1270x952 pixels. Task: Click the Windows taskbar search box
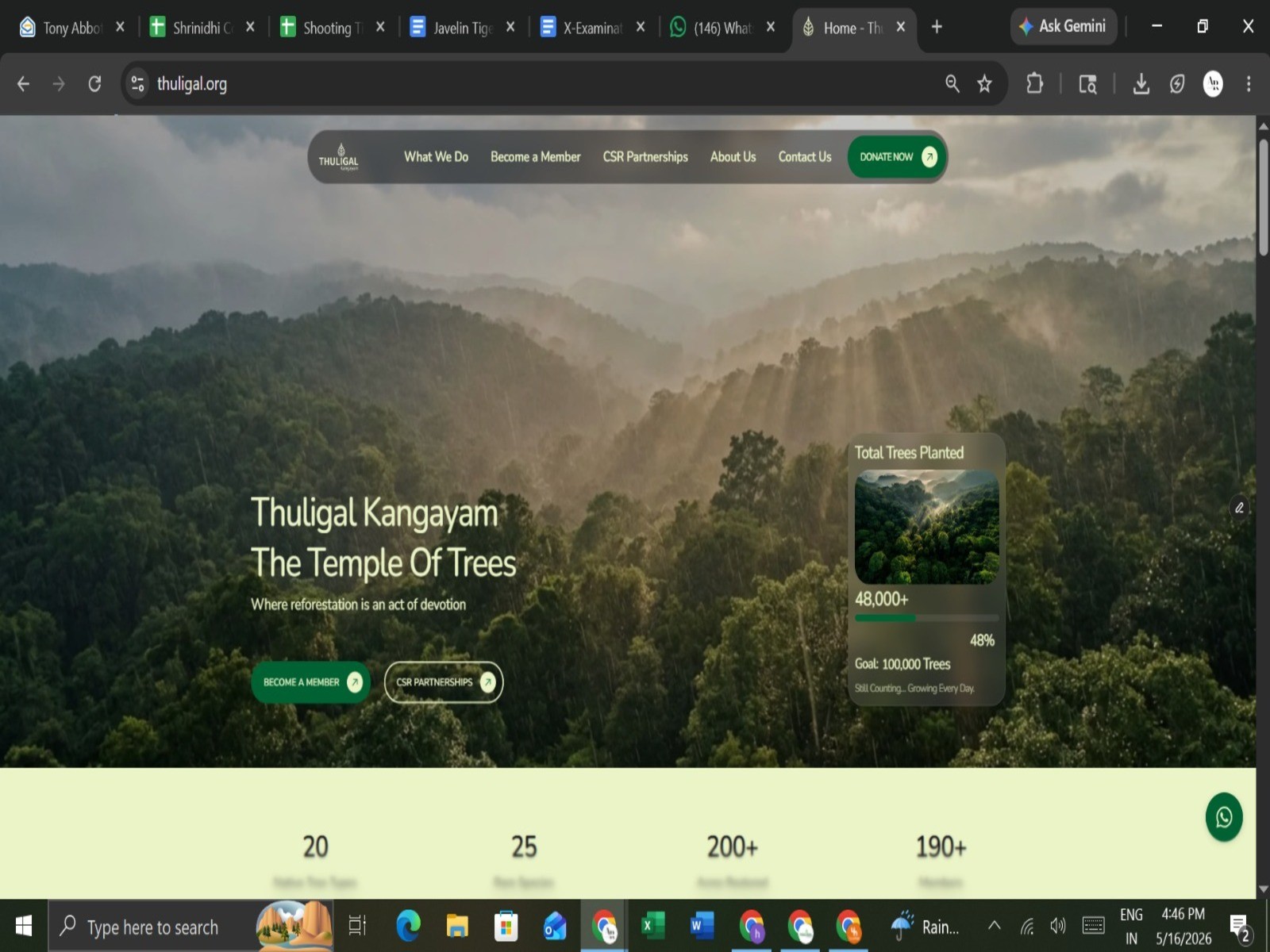click(190, 926)
